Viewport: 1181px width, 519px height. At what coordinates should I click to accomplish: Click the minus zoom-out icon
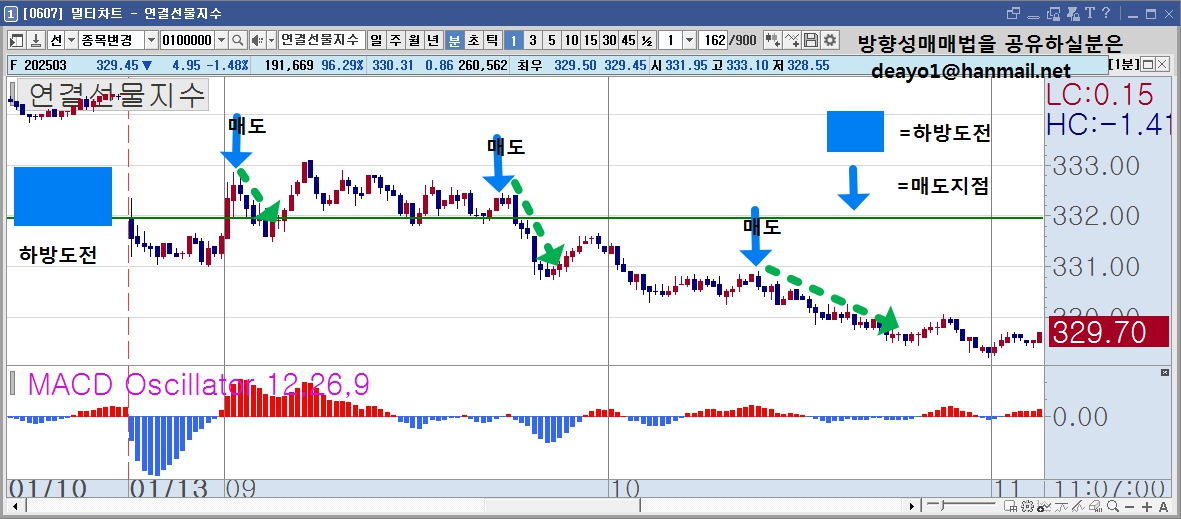tap(1130, 506)
